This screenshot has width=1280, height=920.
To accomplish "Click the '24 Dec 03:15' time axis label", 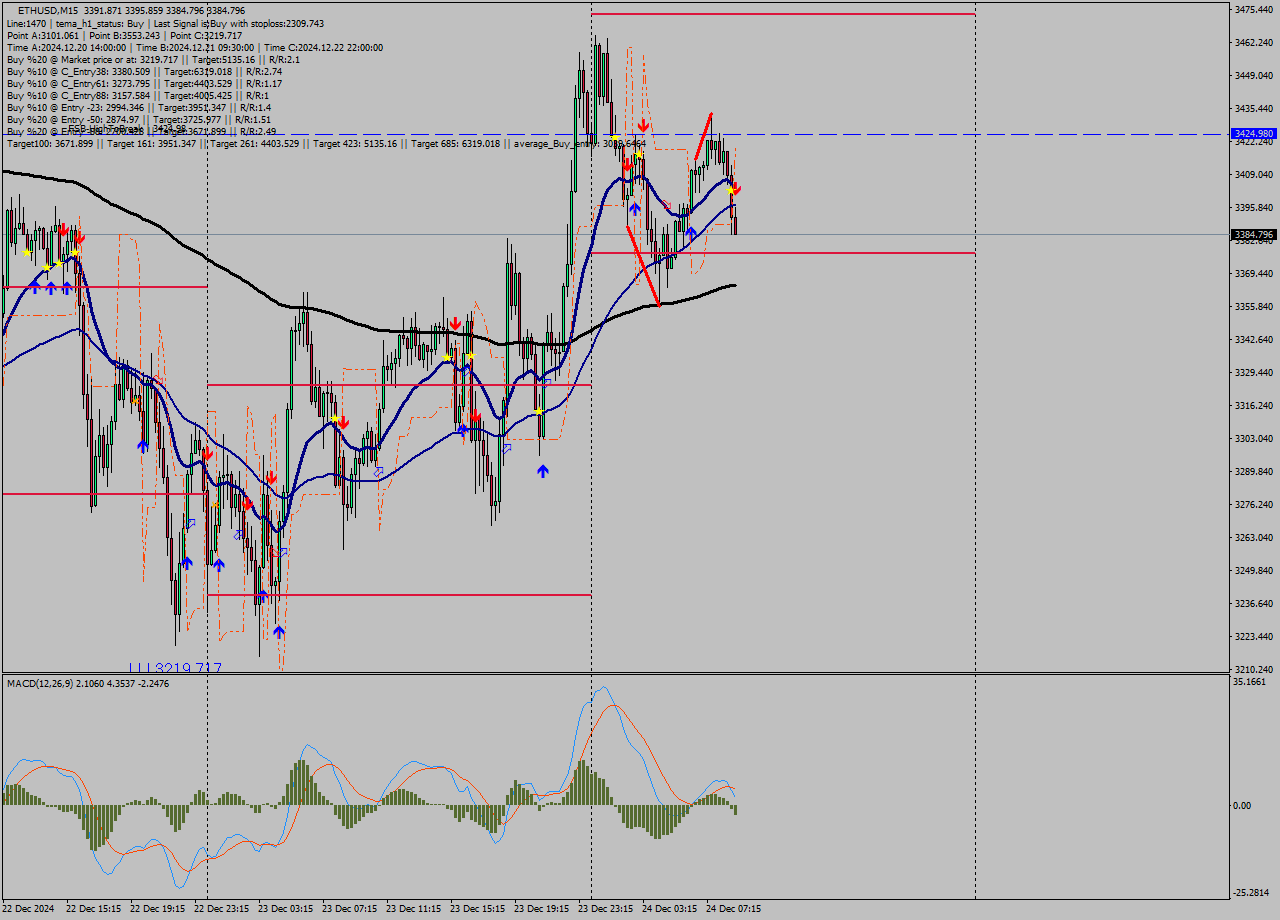I will [x=669, y=909].
